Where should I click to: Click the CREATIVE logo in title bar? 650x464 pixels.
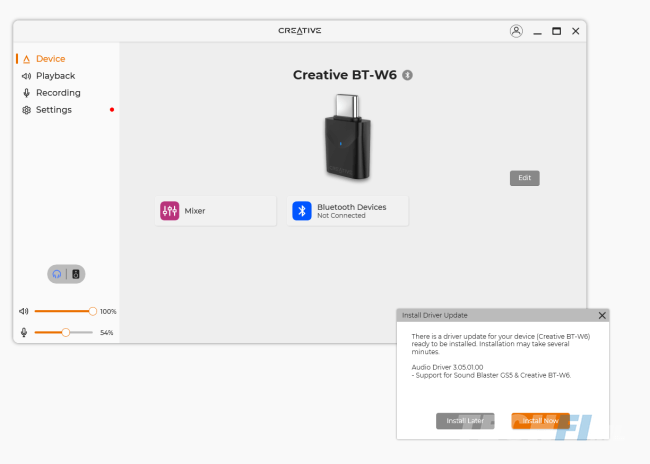pyautogui.click(x=300, y=31)
